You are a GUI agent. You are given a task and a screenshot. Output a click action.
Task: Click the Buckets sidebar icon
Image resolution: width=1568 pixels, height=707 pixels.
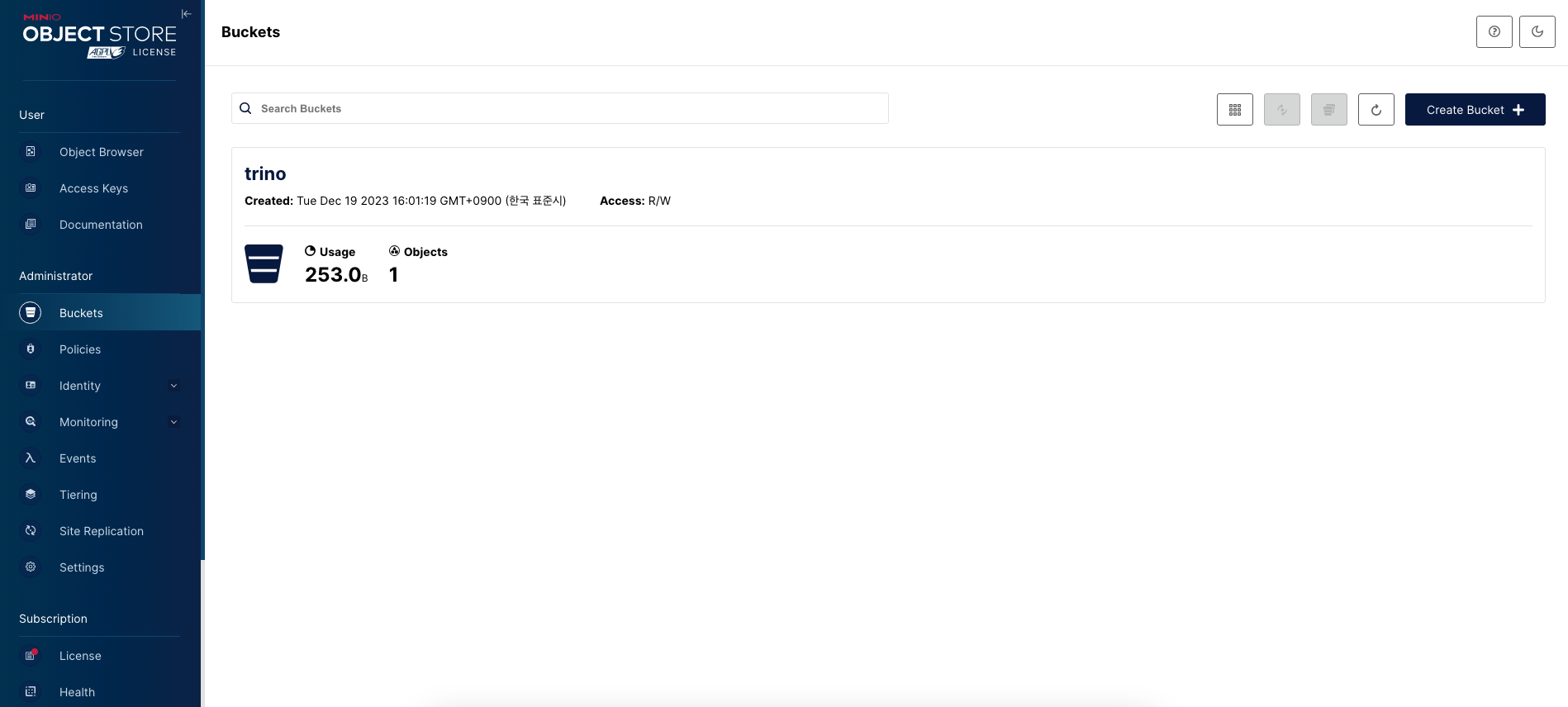31,312
